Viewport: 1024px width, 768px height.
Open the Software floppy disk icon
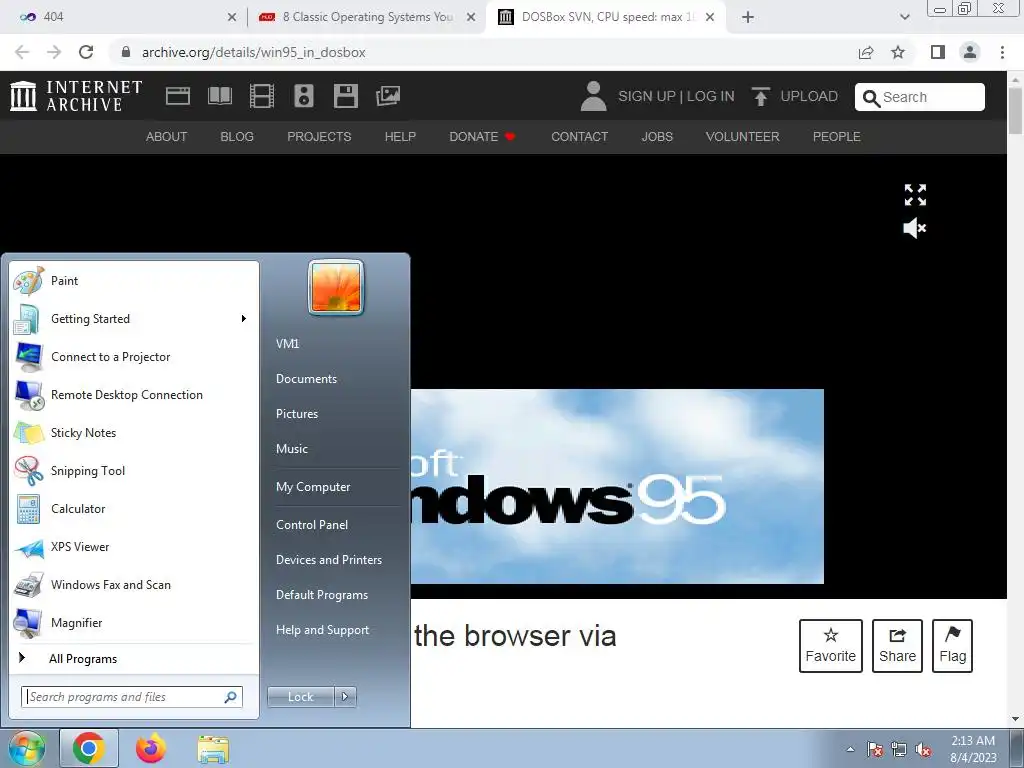click(345, 96)
